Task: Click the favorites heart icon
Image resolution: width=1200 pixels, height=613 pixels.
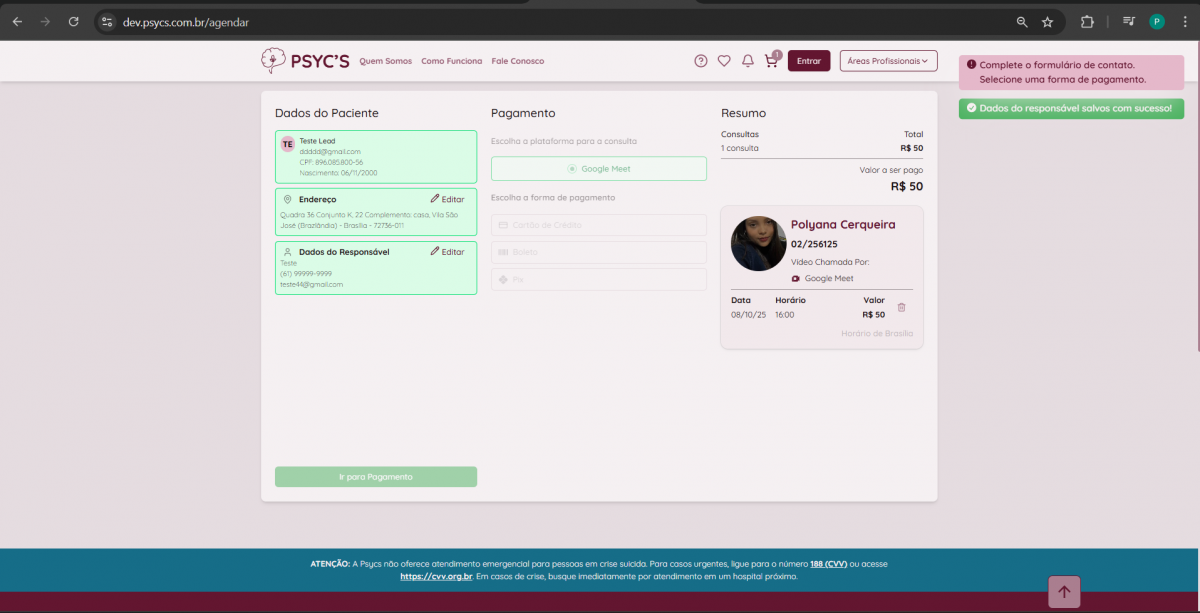Action: (724, 61)
